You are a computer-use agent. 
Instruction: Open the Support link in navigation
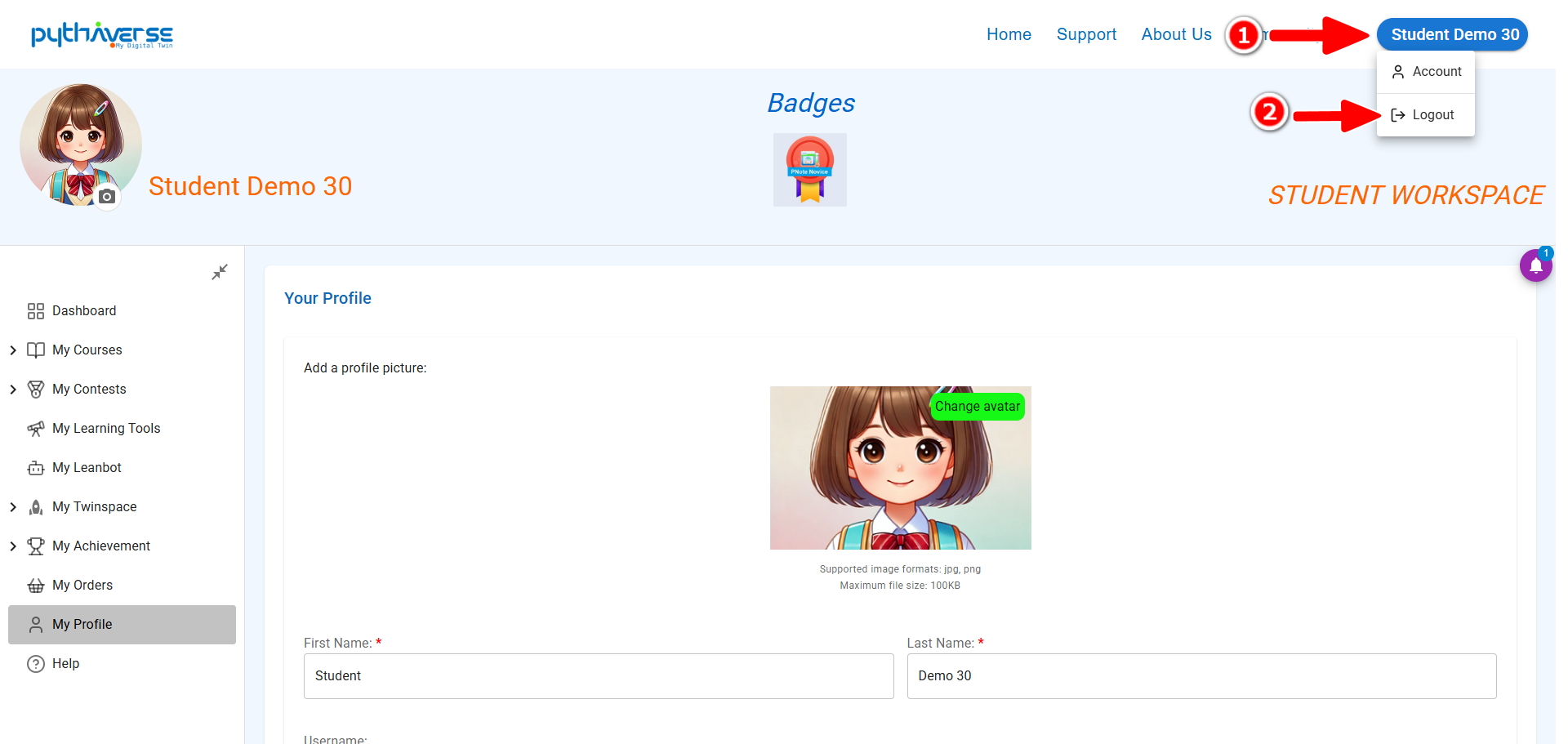pyautogui.click(x=1085, y=34)
